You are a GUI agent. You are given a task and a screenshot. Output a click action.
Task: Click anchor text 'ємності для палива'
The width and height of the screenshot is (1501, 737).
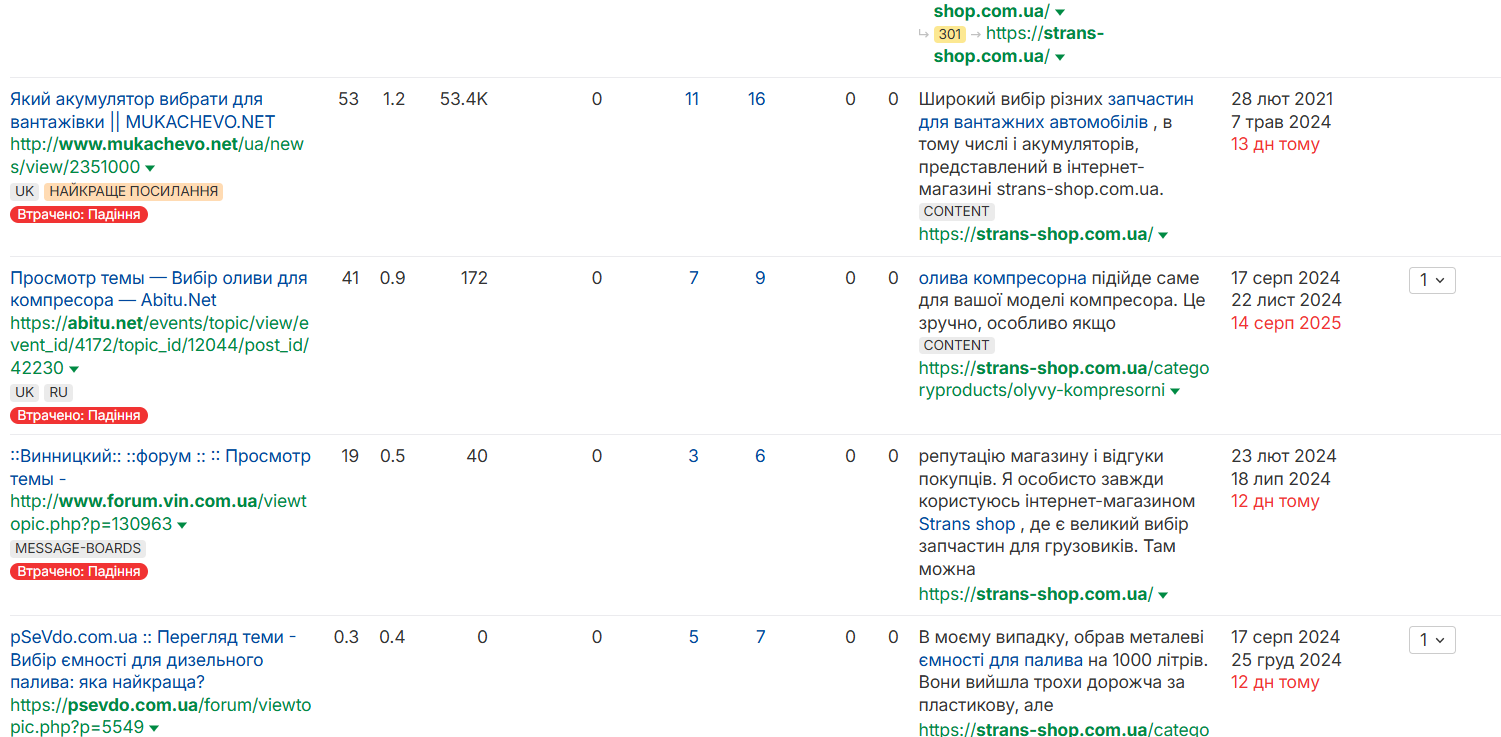1000,660
